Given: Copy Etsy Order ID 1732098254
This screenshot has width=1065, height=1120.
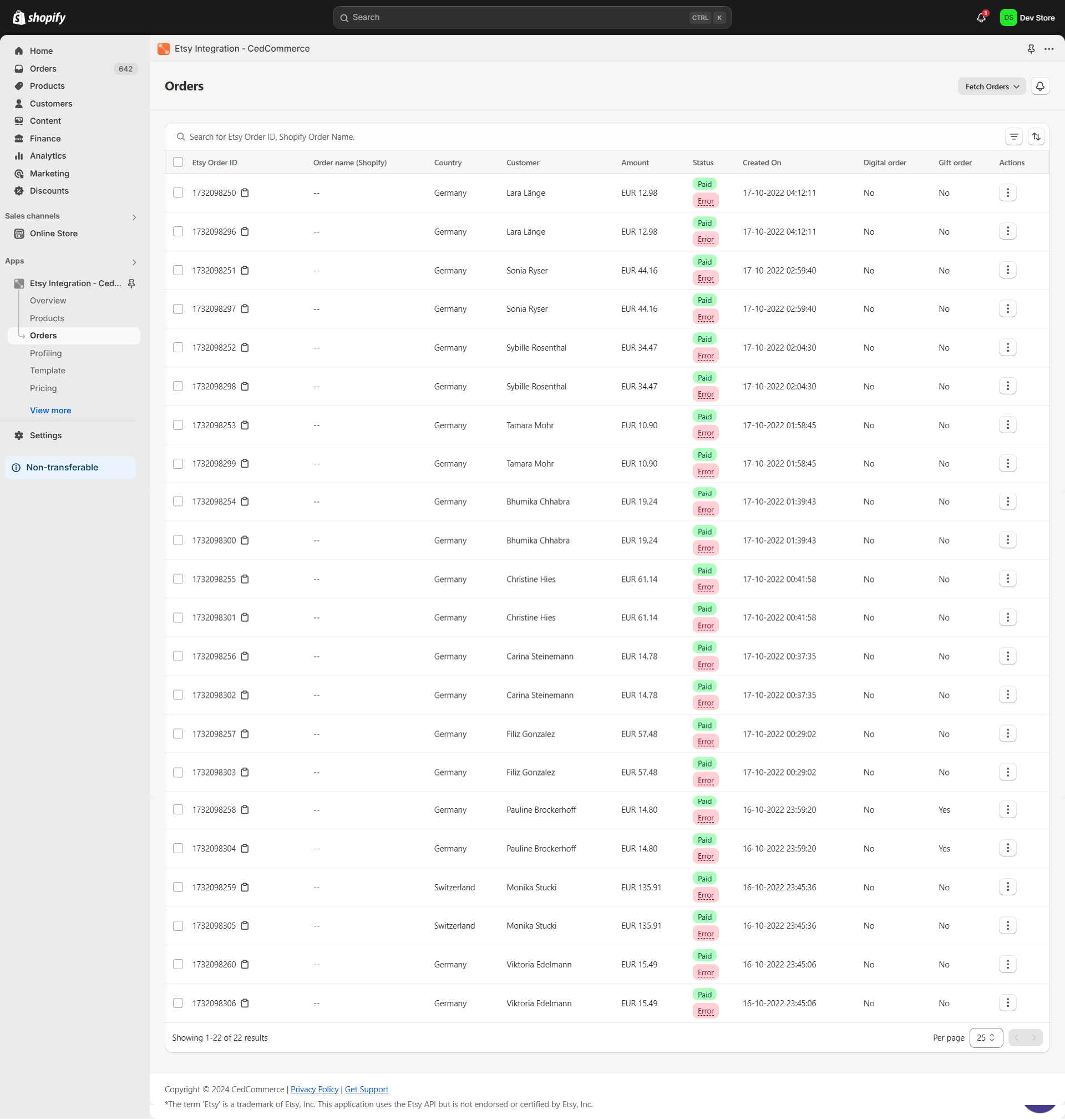Looking at the screenshot, I should point(245,502).
